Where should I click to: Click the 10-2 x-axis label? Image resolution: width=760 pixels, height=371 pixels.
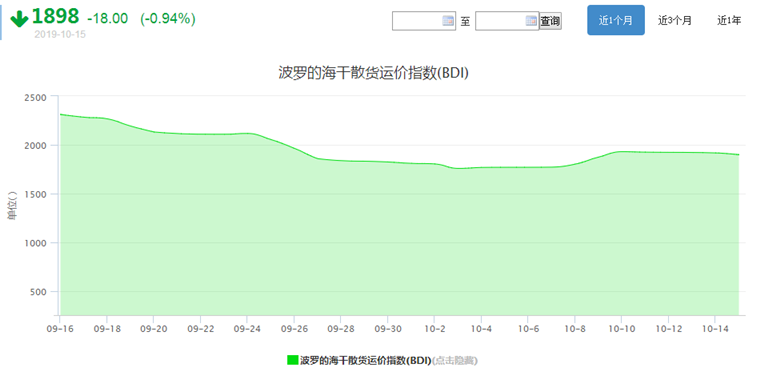coord(434,329)
